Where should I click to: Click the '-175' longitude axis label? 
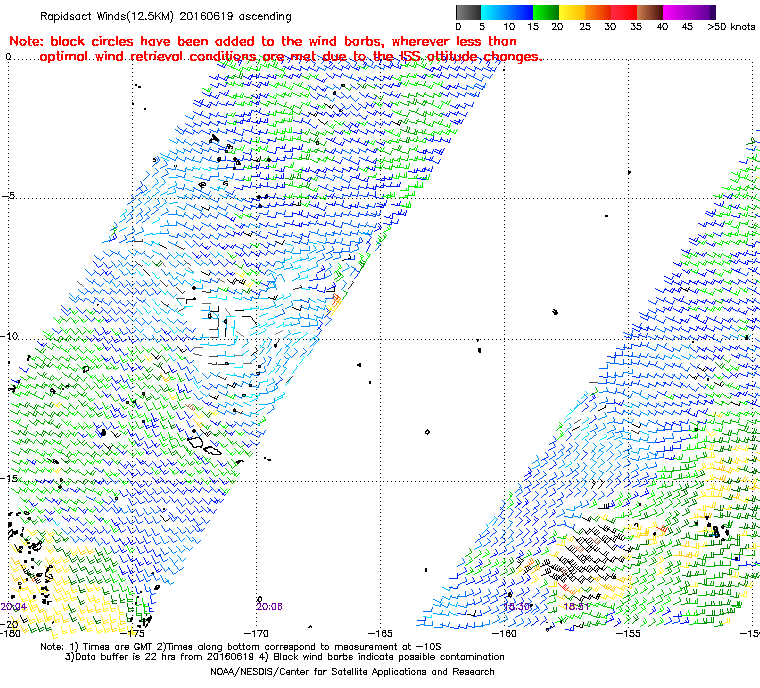[133, 633]
